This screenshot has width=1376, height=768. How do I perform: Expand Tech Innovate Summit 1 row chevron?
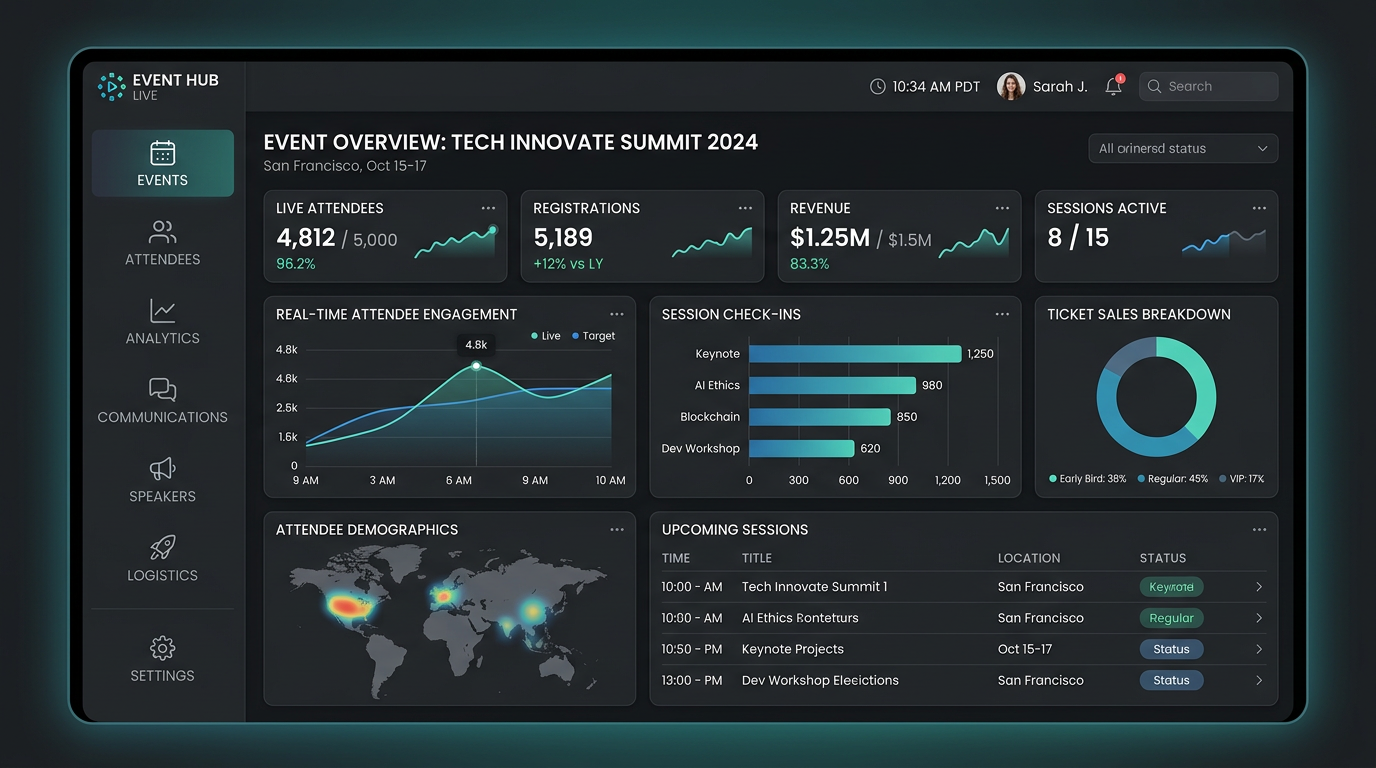pos(1259,587)
